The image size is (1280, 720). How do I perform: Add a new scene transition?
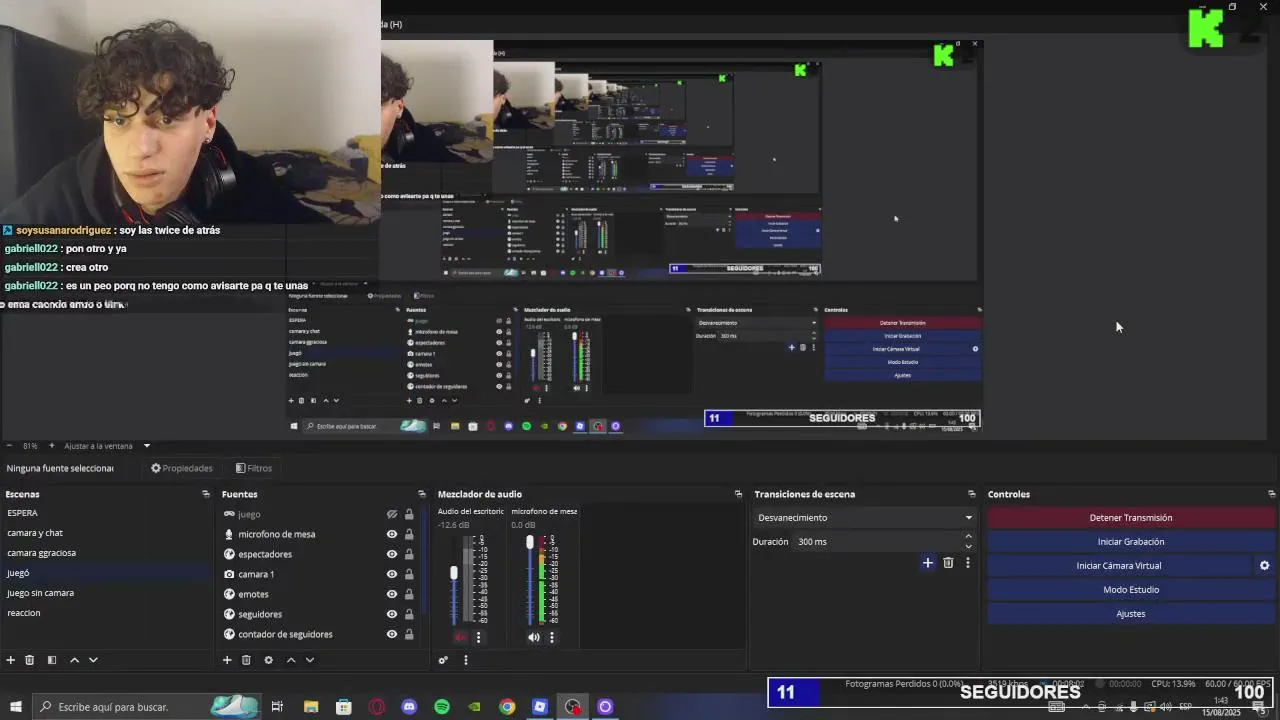(x=927, y=563)
